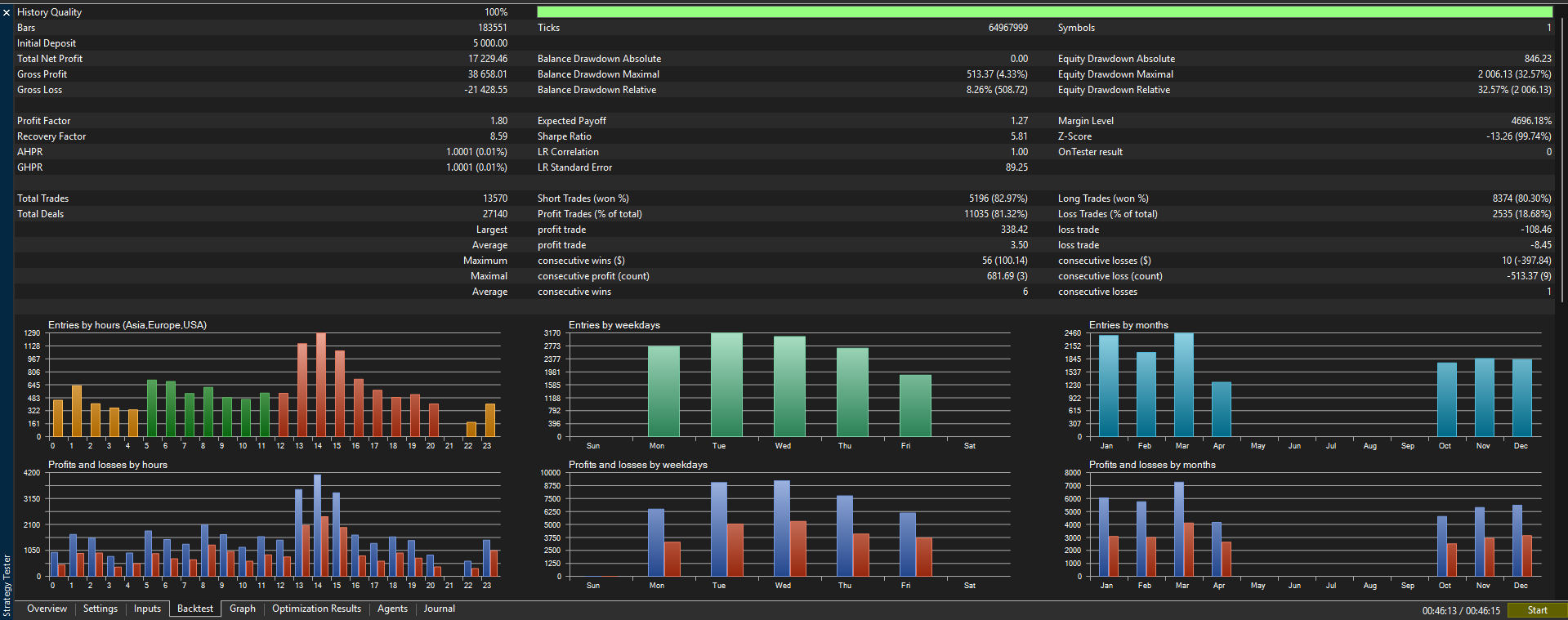Open the Overview tab
Image resolution: width=1568 pixels, height=620 pixels.
point(47,609)
